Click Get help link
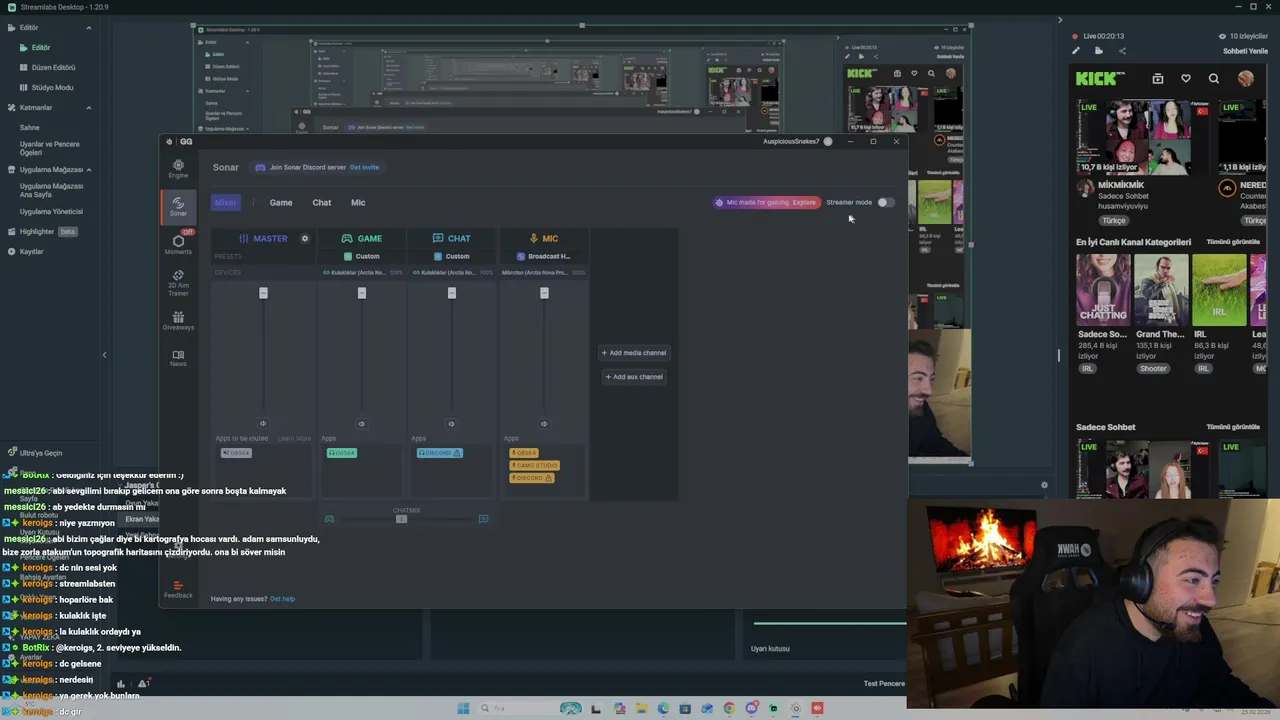1280x720 pixels. (x=282, y=599)
